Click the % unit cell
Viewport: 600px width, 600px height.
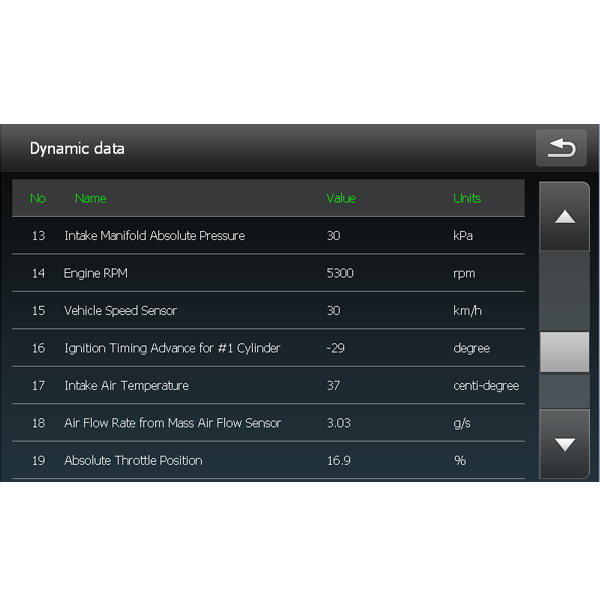coord(460,461)
